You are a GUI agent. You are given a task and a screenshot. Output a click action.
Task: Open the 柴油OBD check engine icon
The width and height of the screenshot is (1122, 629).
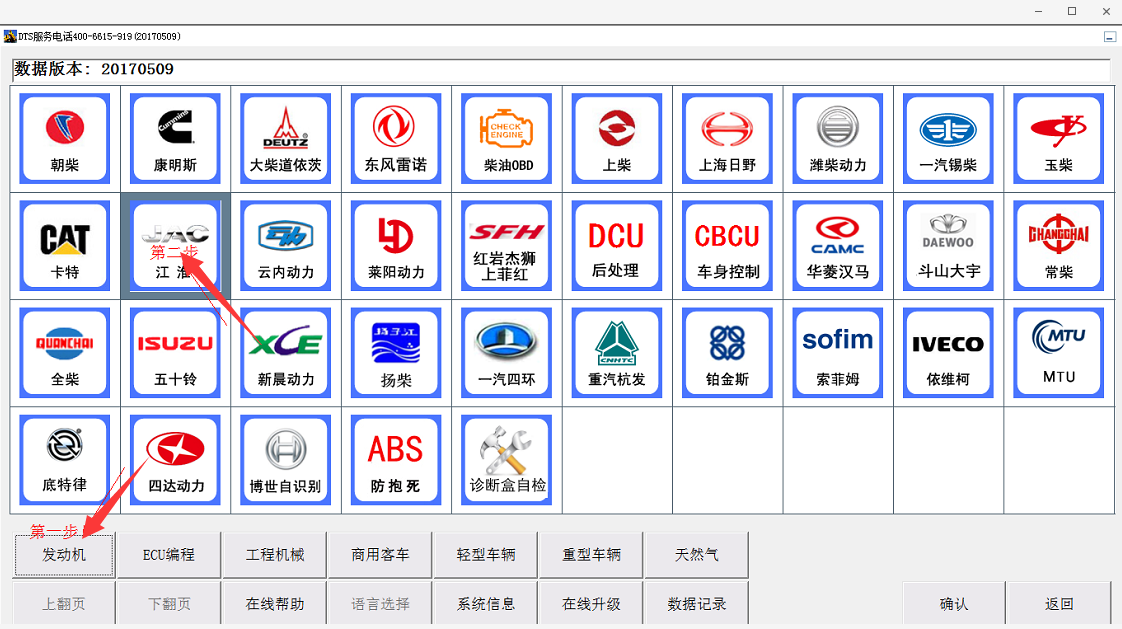[x=507, y=139]
